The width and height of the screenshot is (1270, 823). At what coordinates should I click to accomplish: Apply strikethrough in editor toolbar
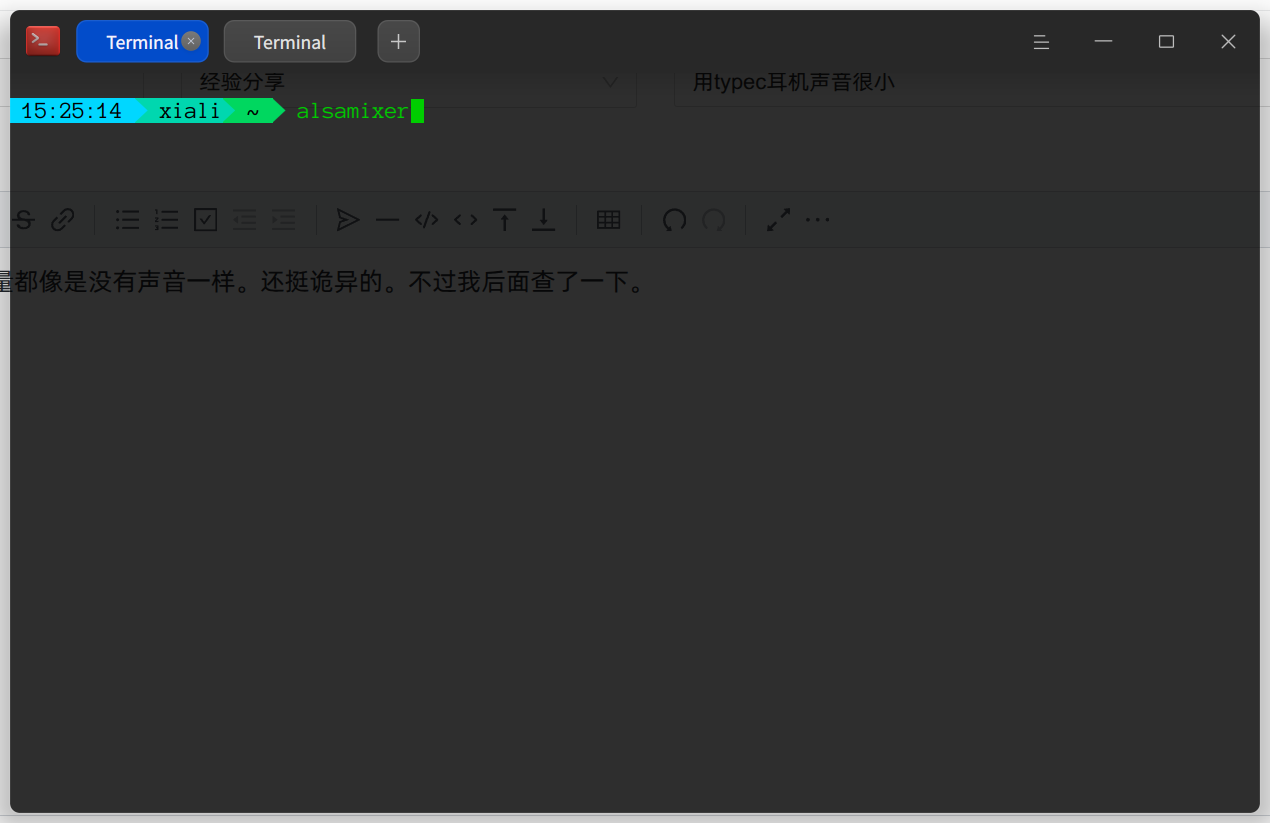[24, 220]
